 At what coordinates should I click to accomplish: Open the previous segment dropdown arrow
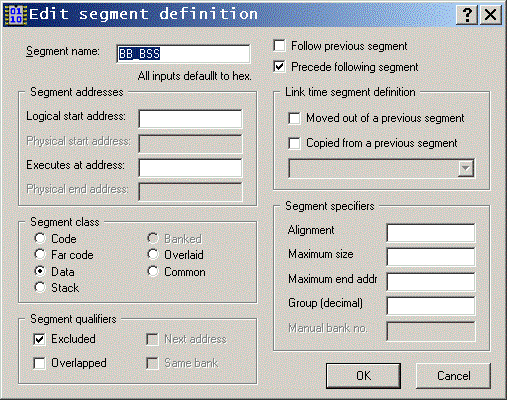465,168
